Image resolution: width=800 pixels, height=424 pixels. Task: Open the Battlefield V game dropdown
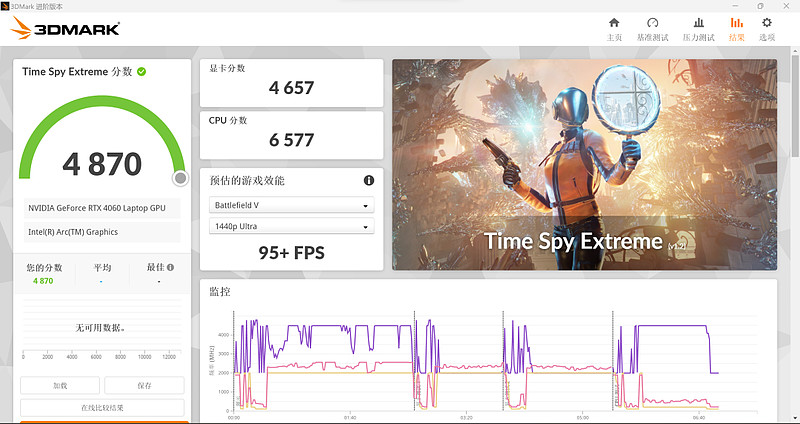pos(291,205)
